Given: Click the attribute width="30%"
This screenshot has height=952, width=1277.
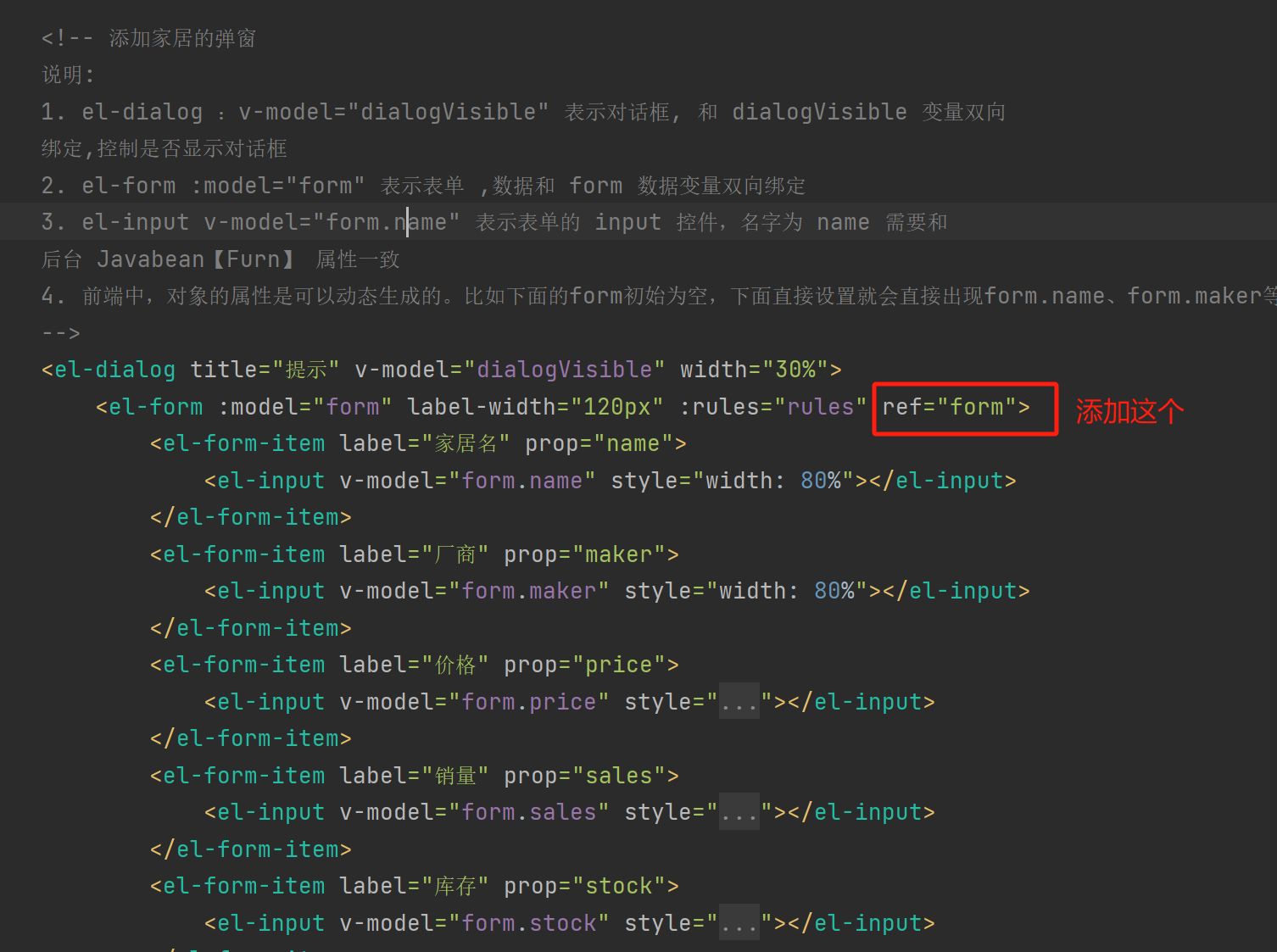Looking at the screenshot, I should coord(755,370).
